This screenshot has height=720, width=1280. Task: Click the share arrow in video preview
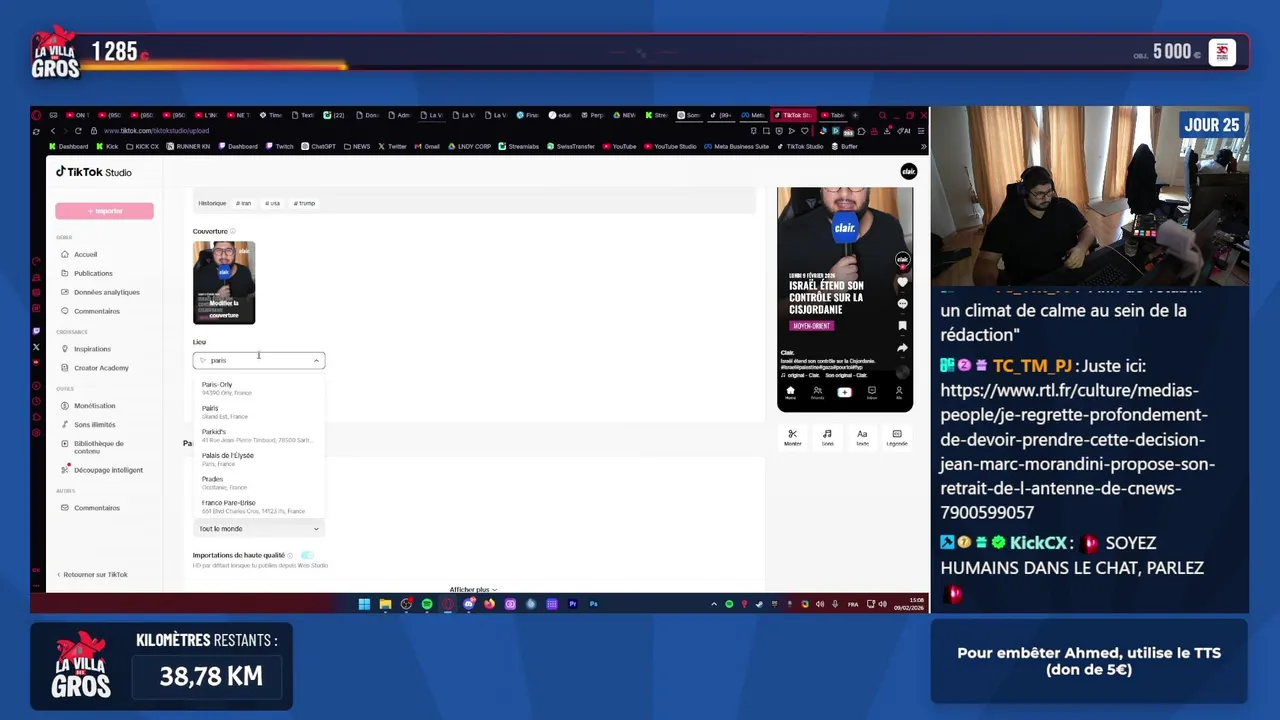[902, 348]
